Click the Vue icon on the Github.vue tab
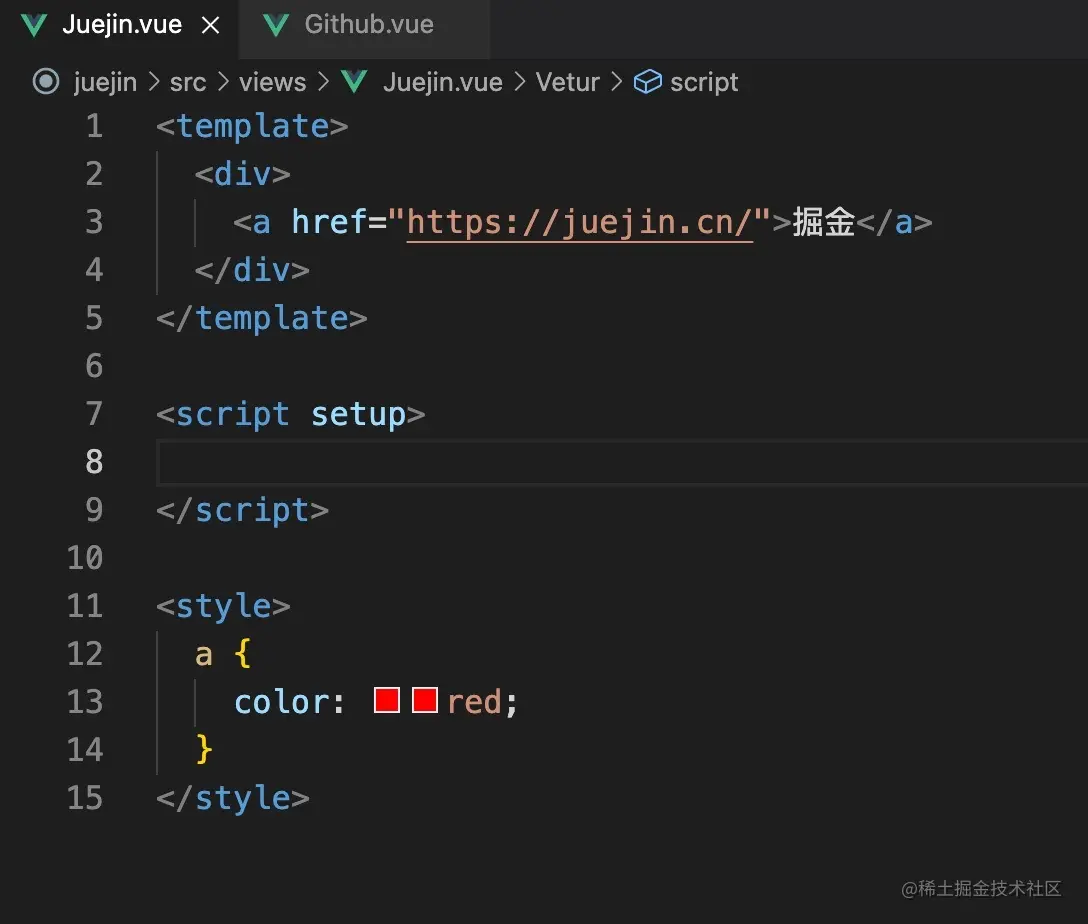 [275, 26]
